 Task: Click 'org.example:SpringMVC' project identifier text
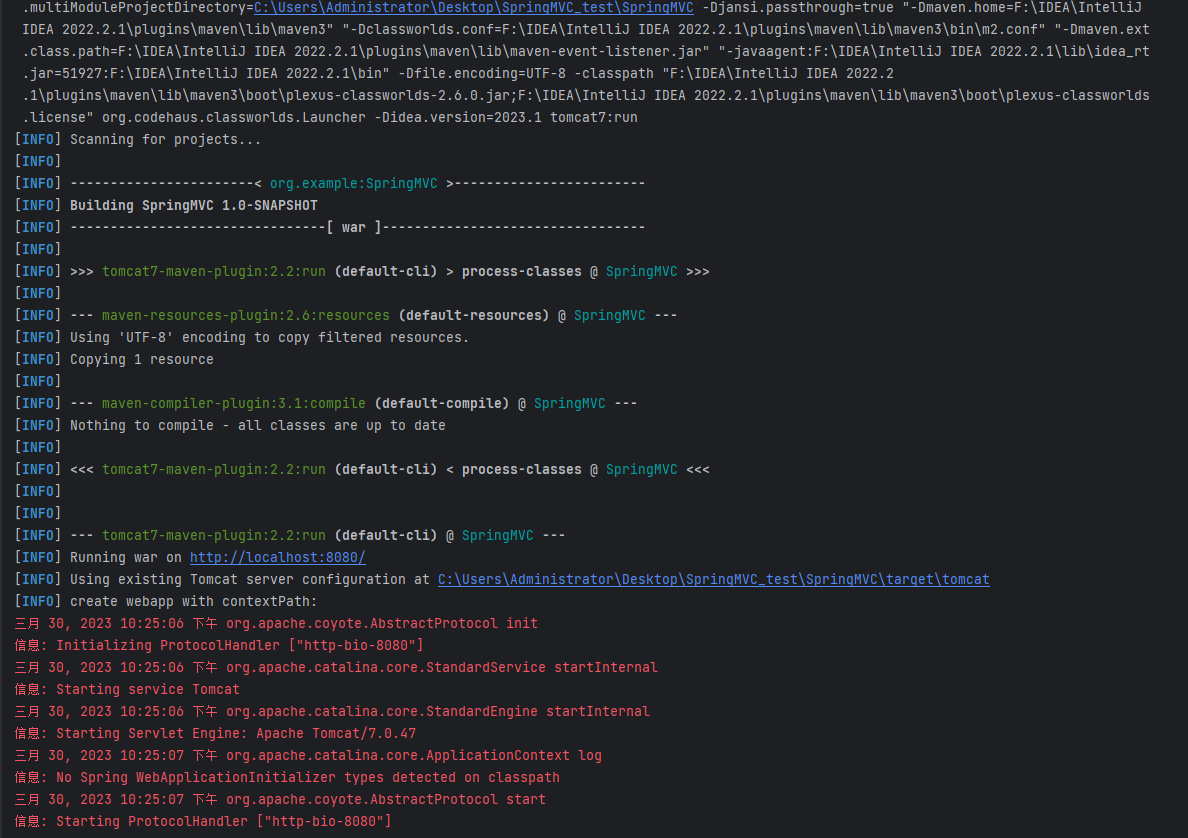click(353, 183)
